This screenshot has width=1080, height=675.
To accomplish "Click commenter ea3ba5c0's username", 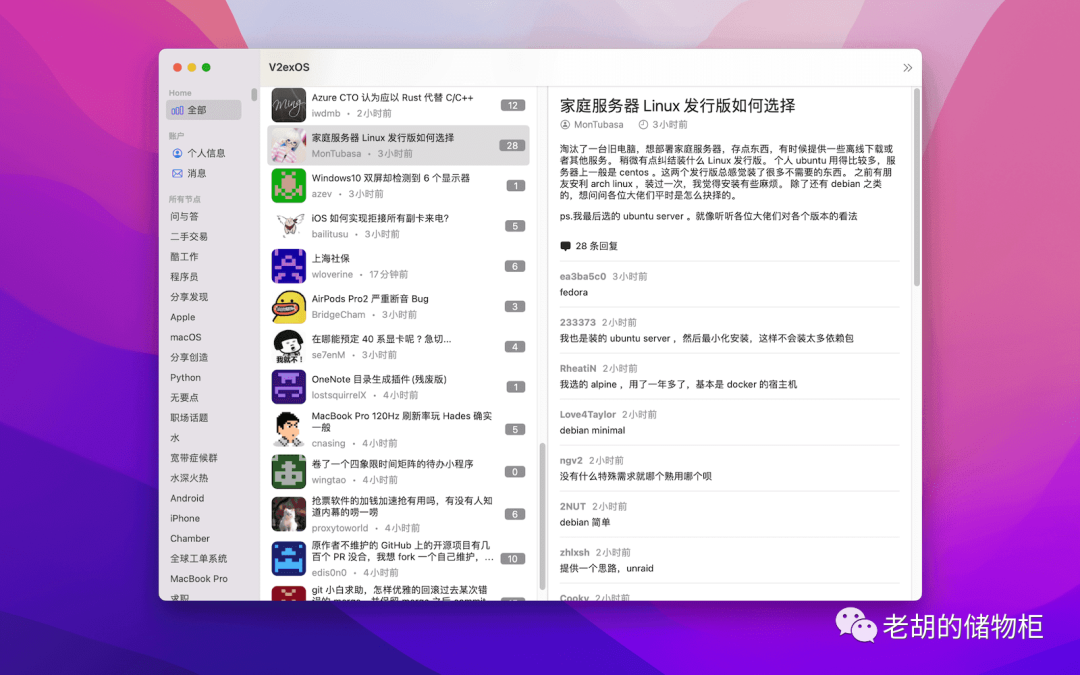I will [x=583, y=276].
